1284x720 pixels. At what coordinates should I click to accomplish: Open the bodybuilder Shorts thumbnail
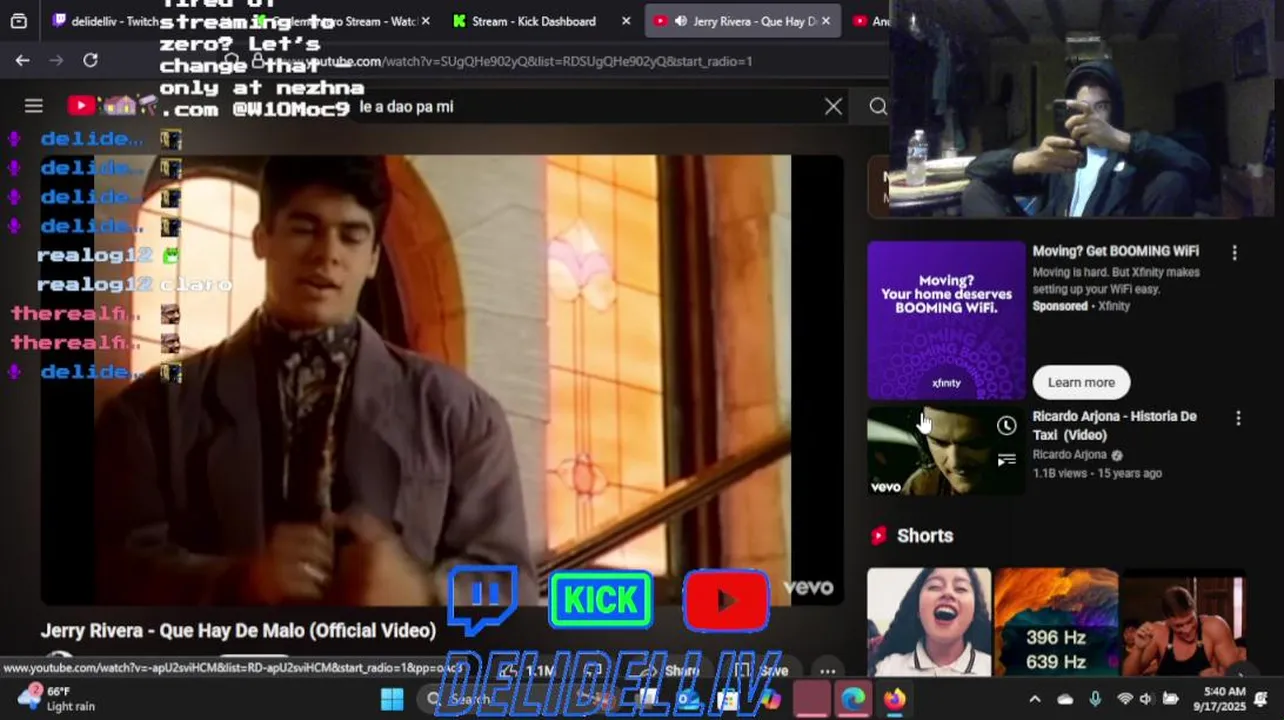pyautogui.click(x=1183, y=622)
